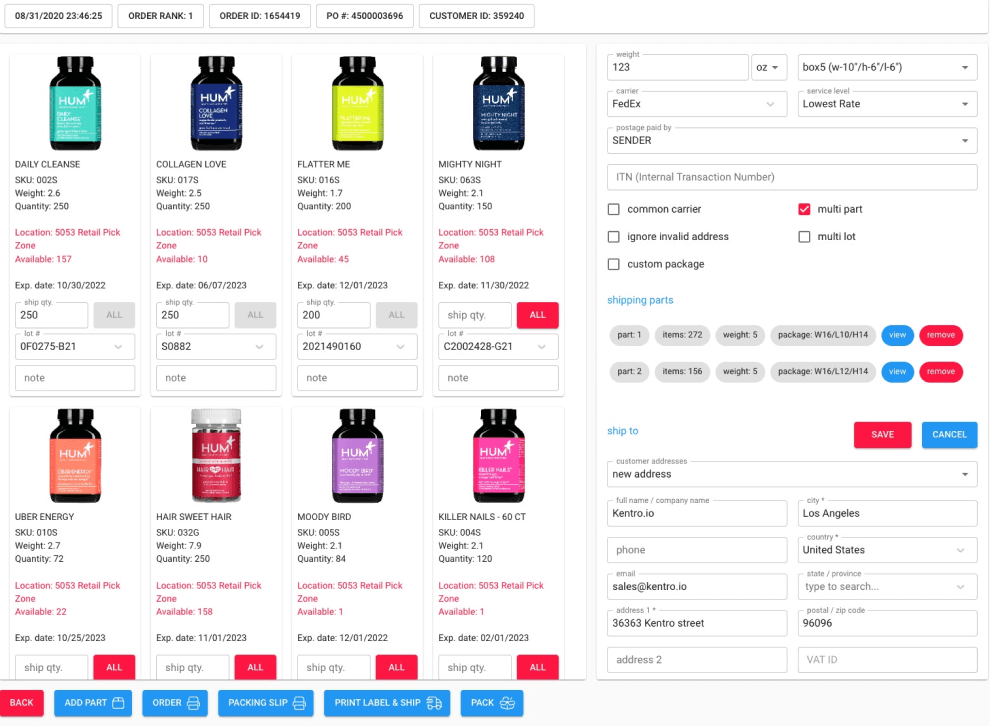Click the shipping parts heading
The height and width of the screenshot is (726, 990).
[640, 301]
